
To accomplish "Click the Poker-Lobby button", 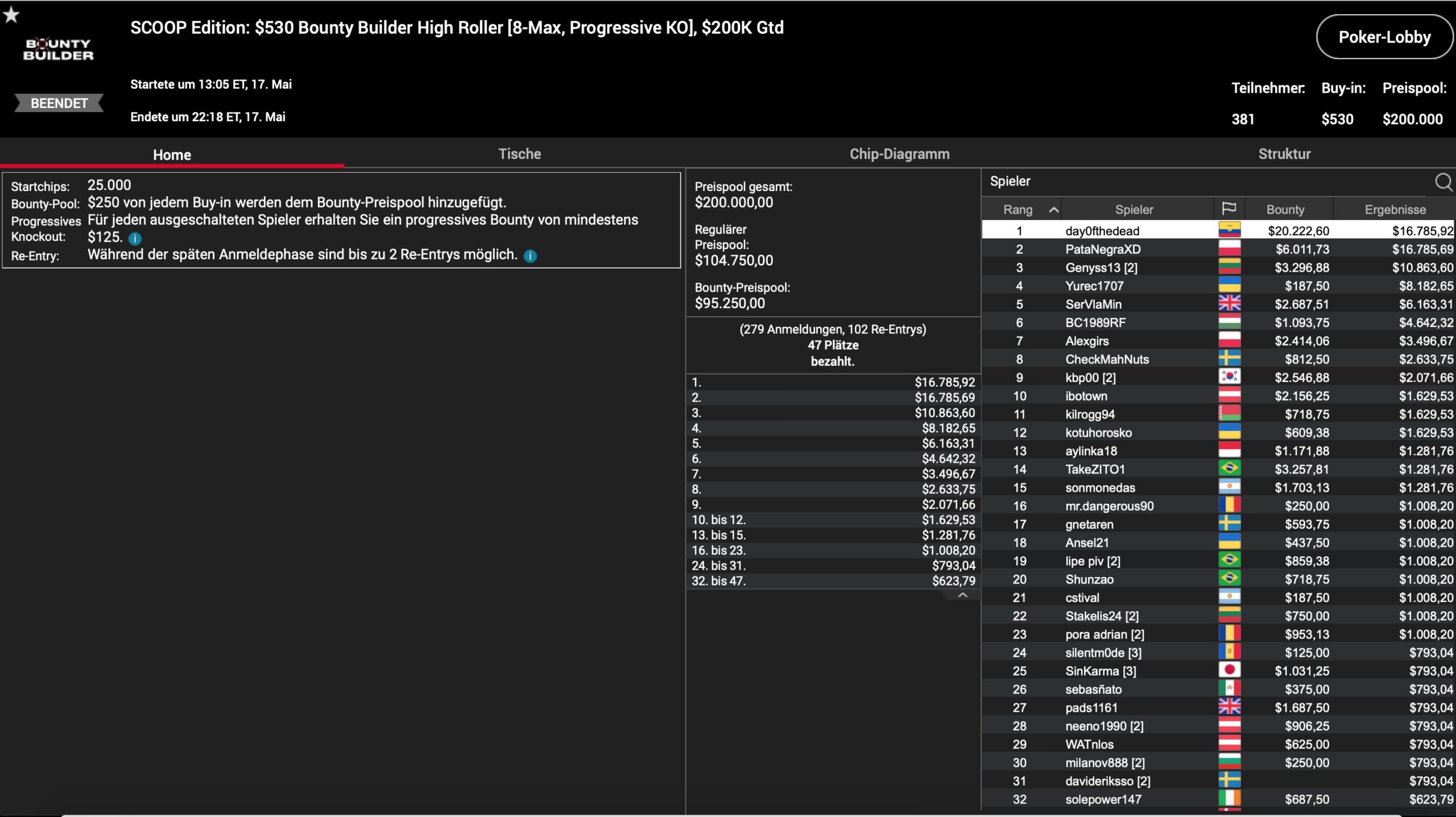I will (1384, 38).
